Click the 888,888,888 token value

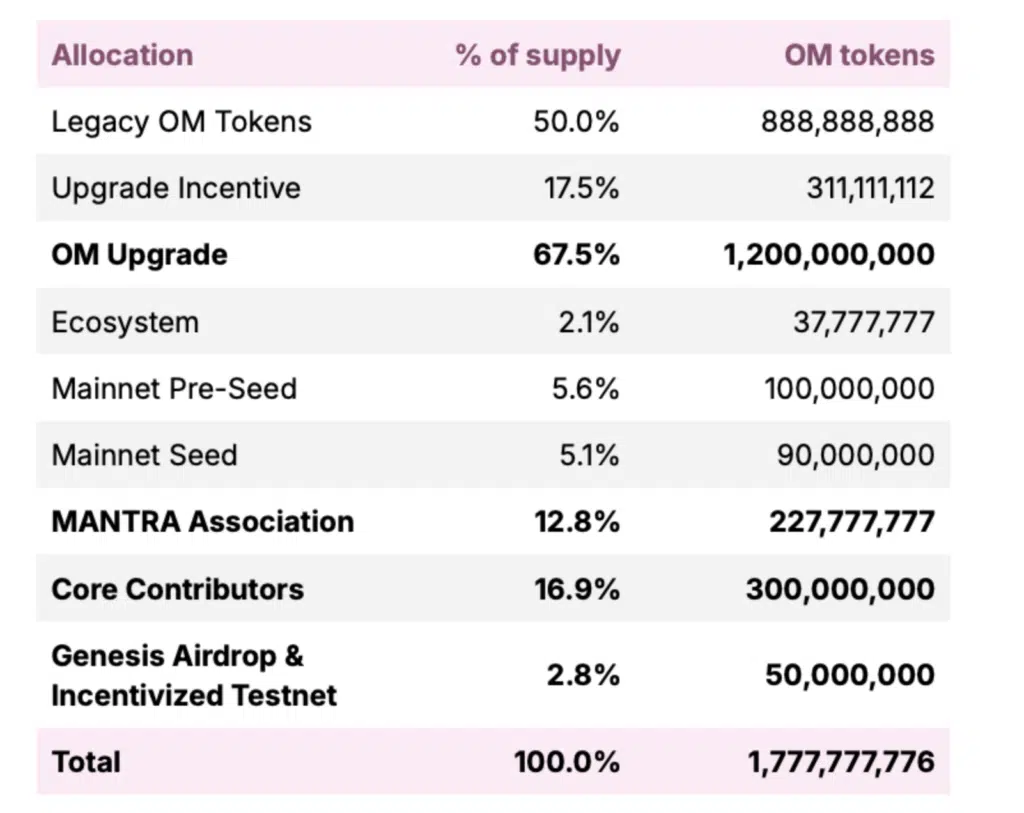847,122
